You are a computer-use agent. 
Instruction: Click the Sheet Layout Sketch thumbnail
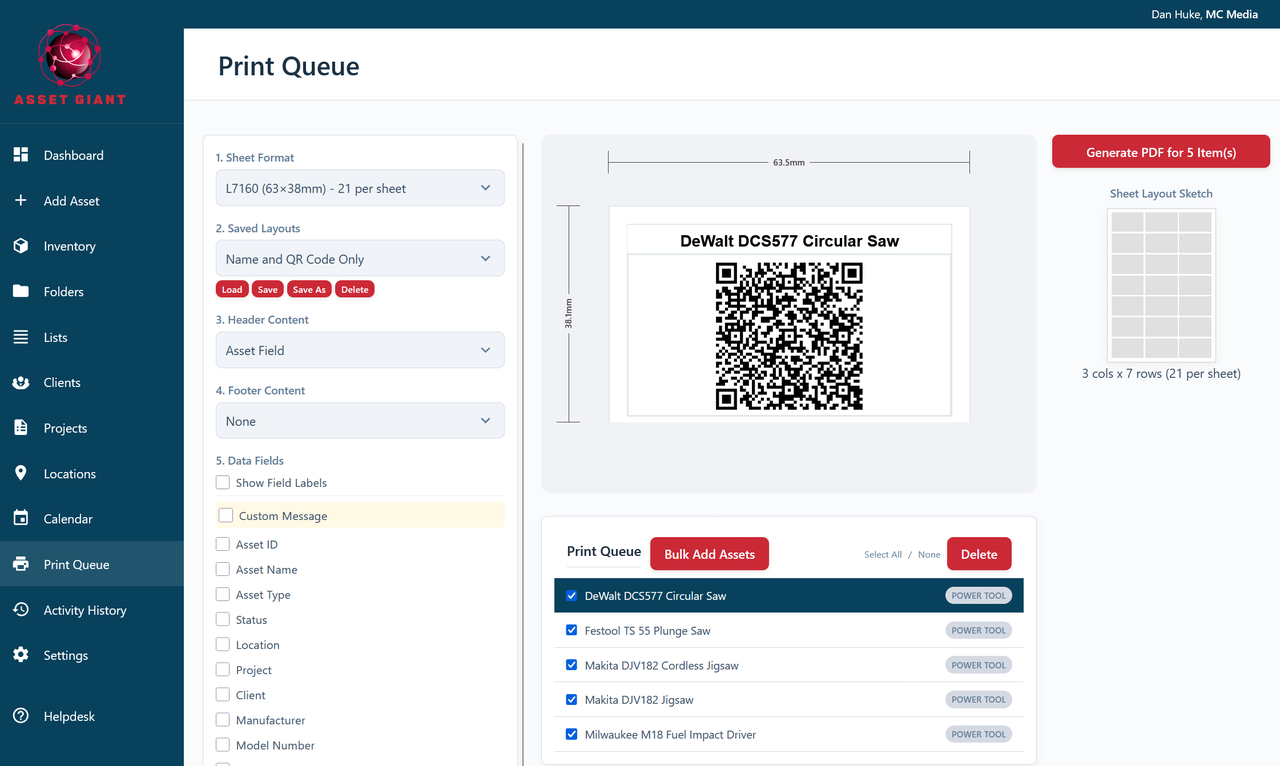(1161, 285)
